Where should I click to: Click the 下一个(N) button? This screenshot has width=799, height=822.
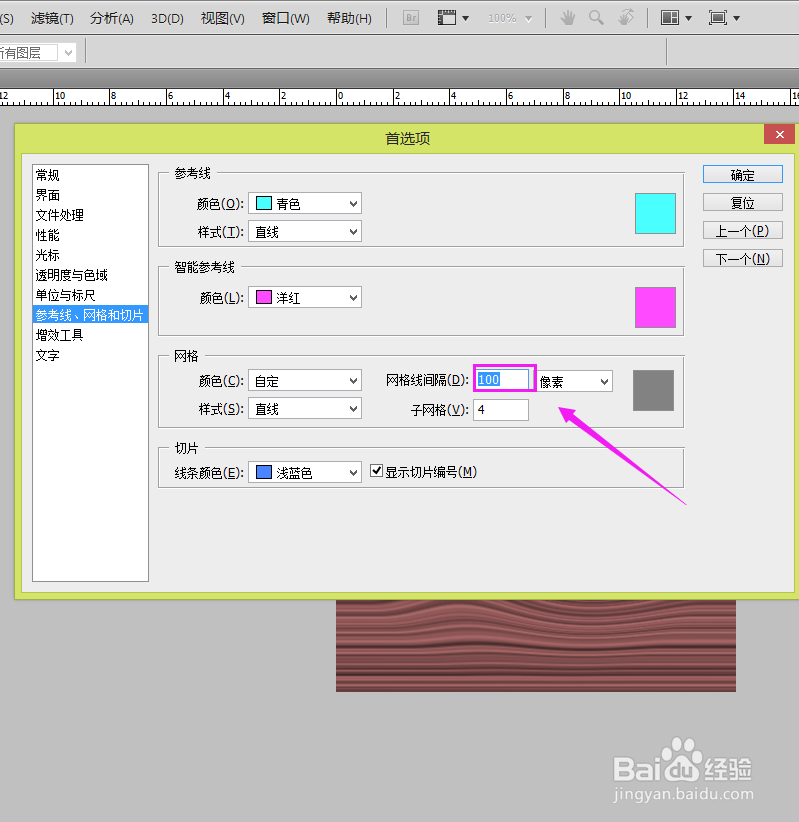pos(742,258)
